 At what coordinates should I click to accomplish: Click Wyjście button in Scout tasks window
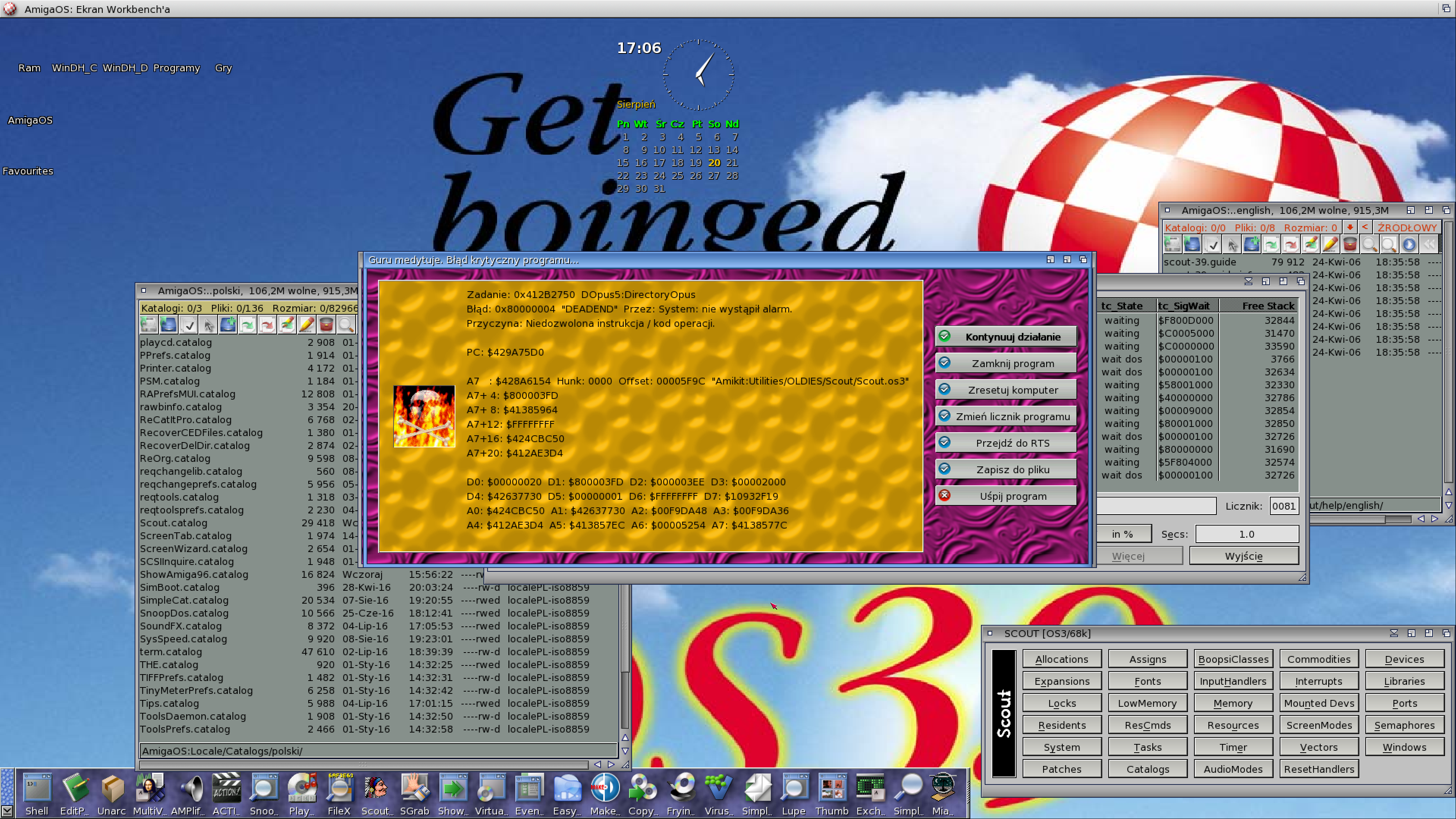click(1244, 556)
